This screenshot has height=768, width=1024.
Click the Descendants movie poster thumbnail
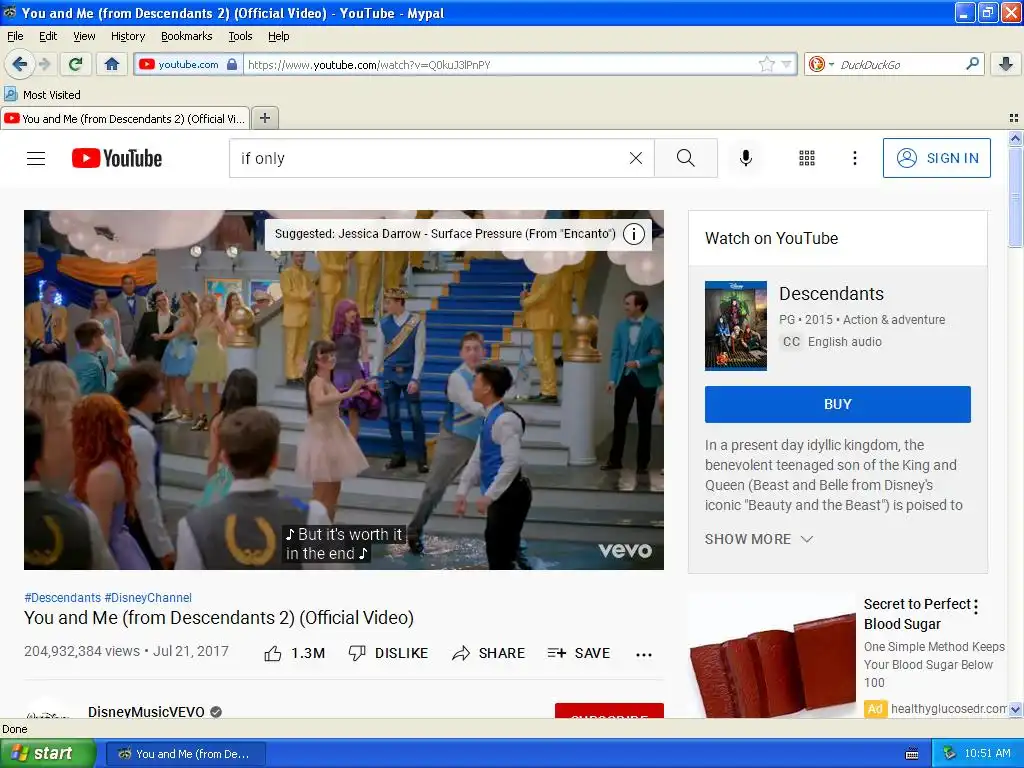click(735, 326)
